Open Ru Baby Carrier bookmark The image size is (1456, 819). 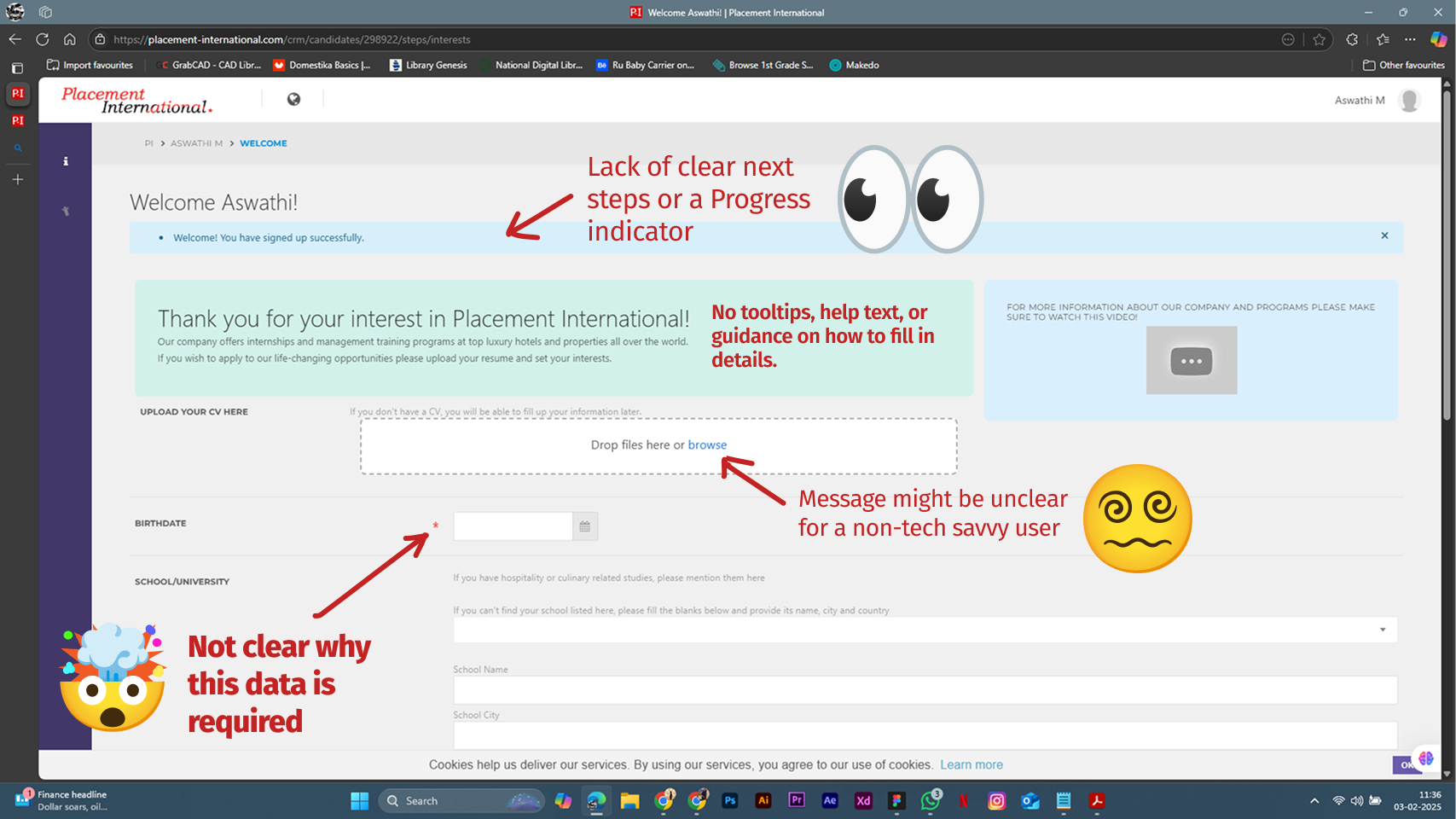click(646, 65)
